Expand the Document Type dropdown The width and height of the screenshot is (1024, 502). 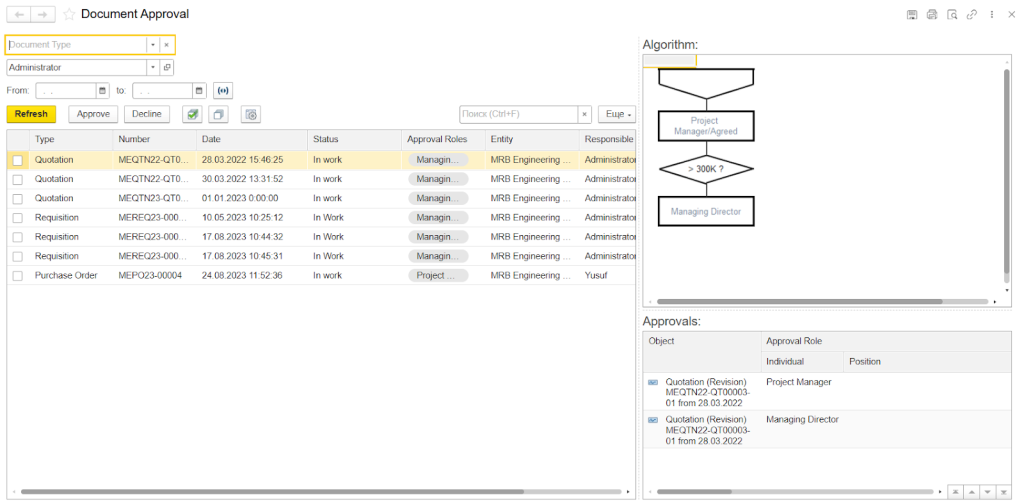152,45
